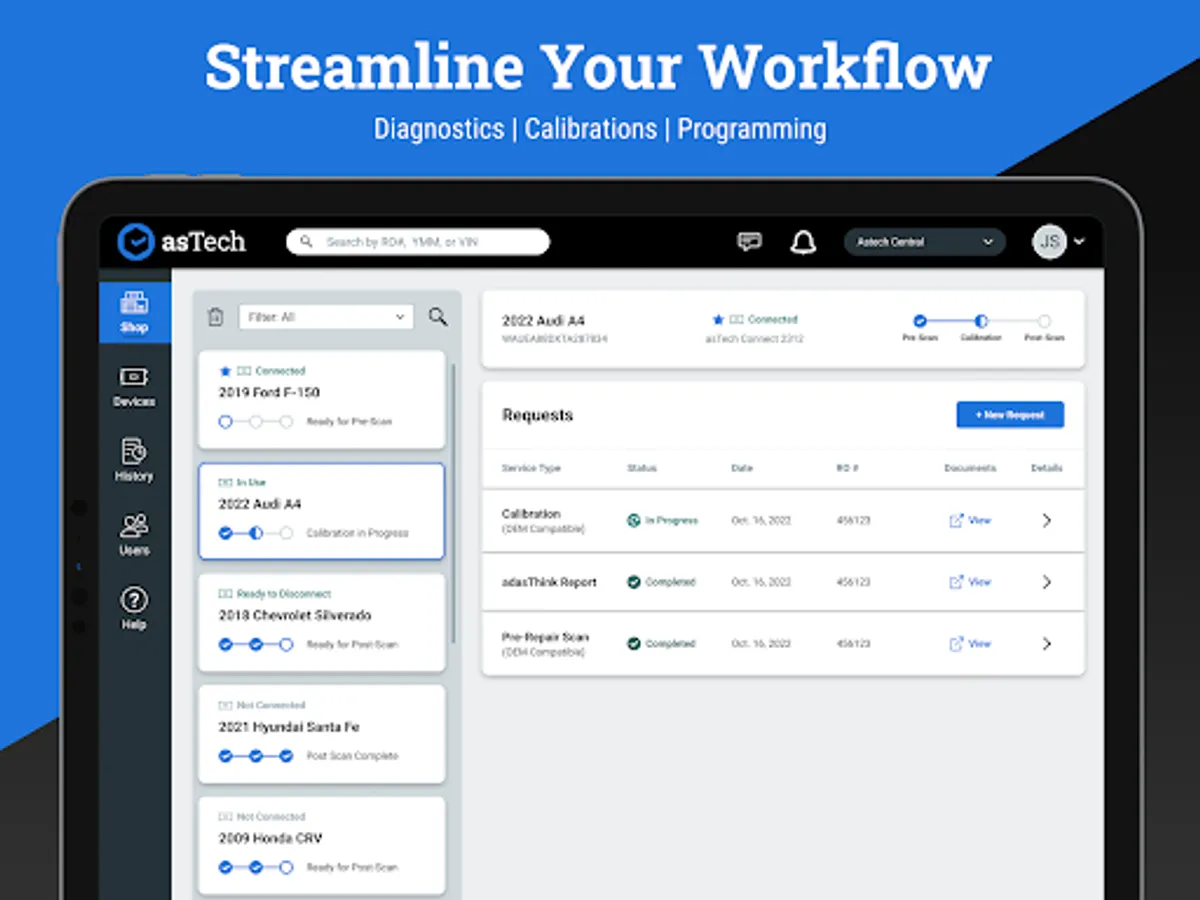
Task: Click the + New Request button
Action: [1010, 415]
